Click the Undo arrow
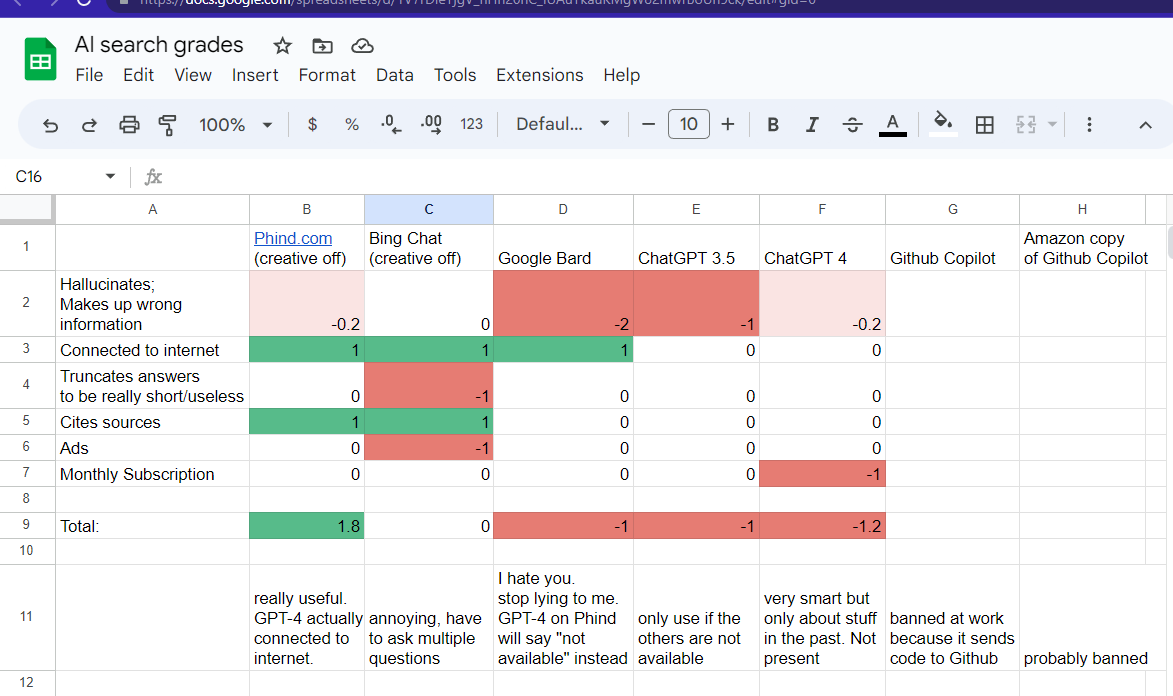This screenshot has height=696, width=1173. (50, 124)
